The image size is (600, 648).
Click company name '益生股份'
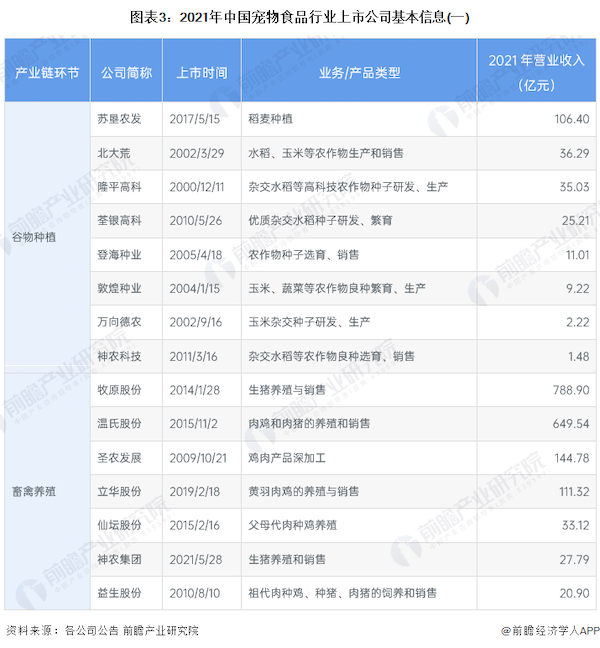(119, 593)
